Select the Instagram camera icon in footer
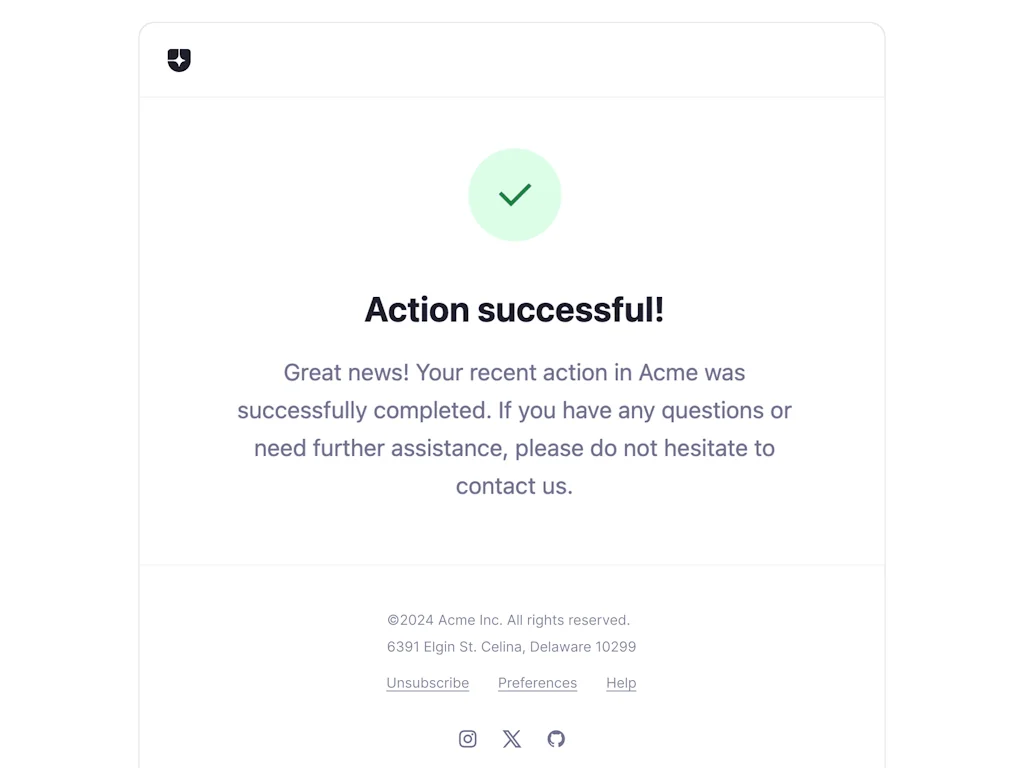Screen dimensions: 1024x768 [x=467, y=738]
